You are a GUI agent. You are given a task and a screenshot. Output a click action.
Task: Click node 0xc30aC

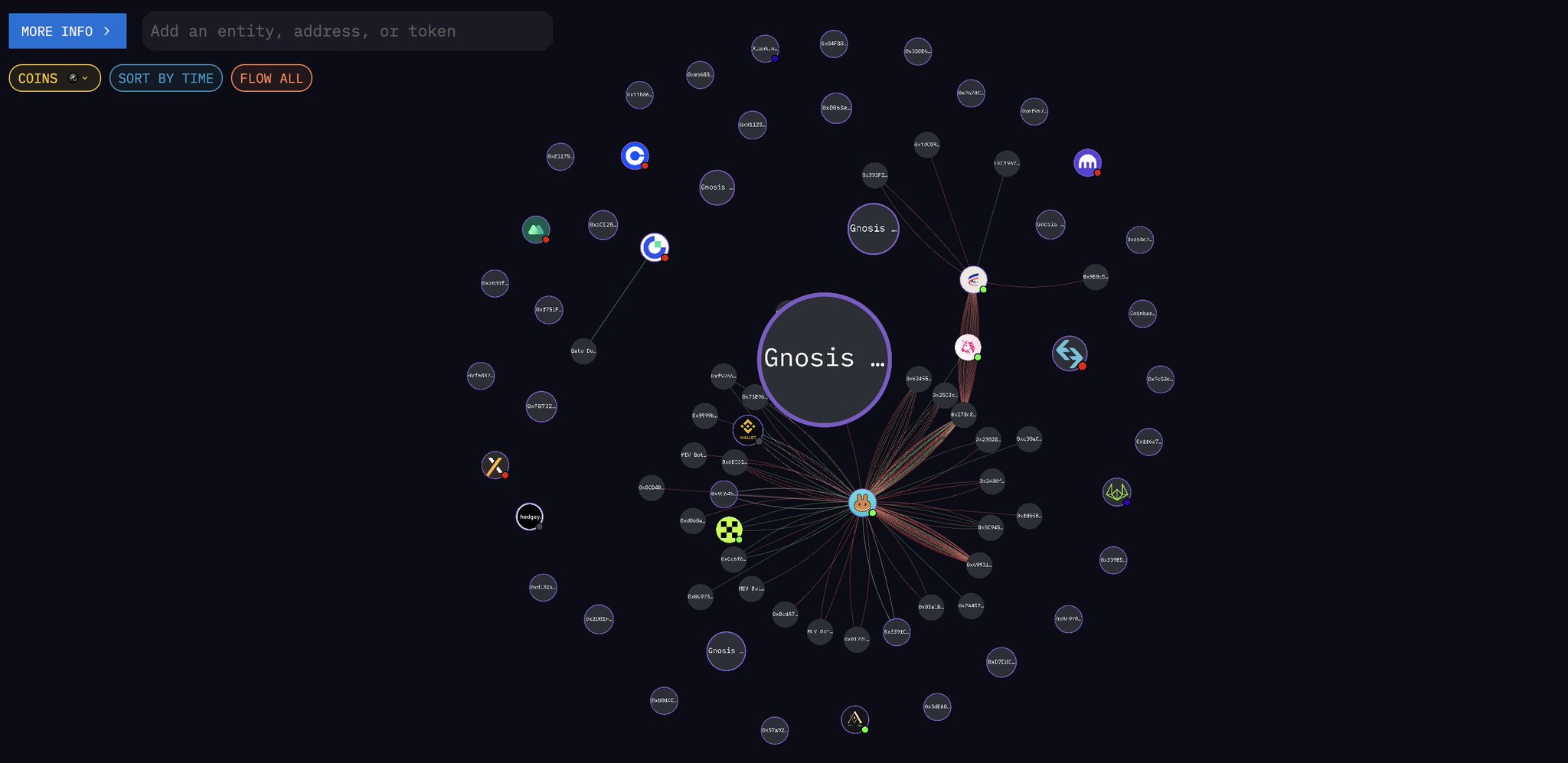[x=1029, y=439]
